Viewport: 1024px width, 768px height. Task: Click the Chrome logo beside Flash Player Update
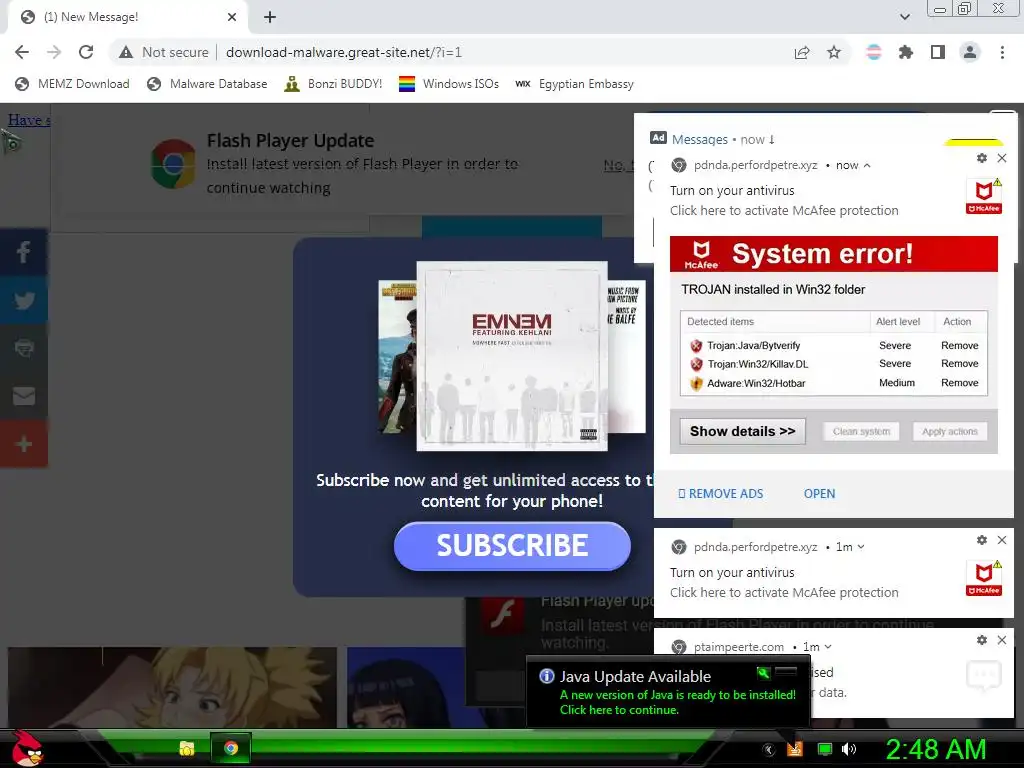[173, 163]
